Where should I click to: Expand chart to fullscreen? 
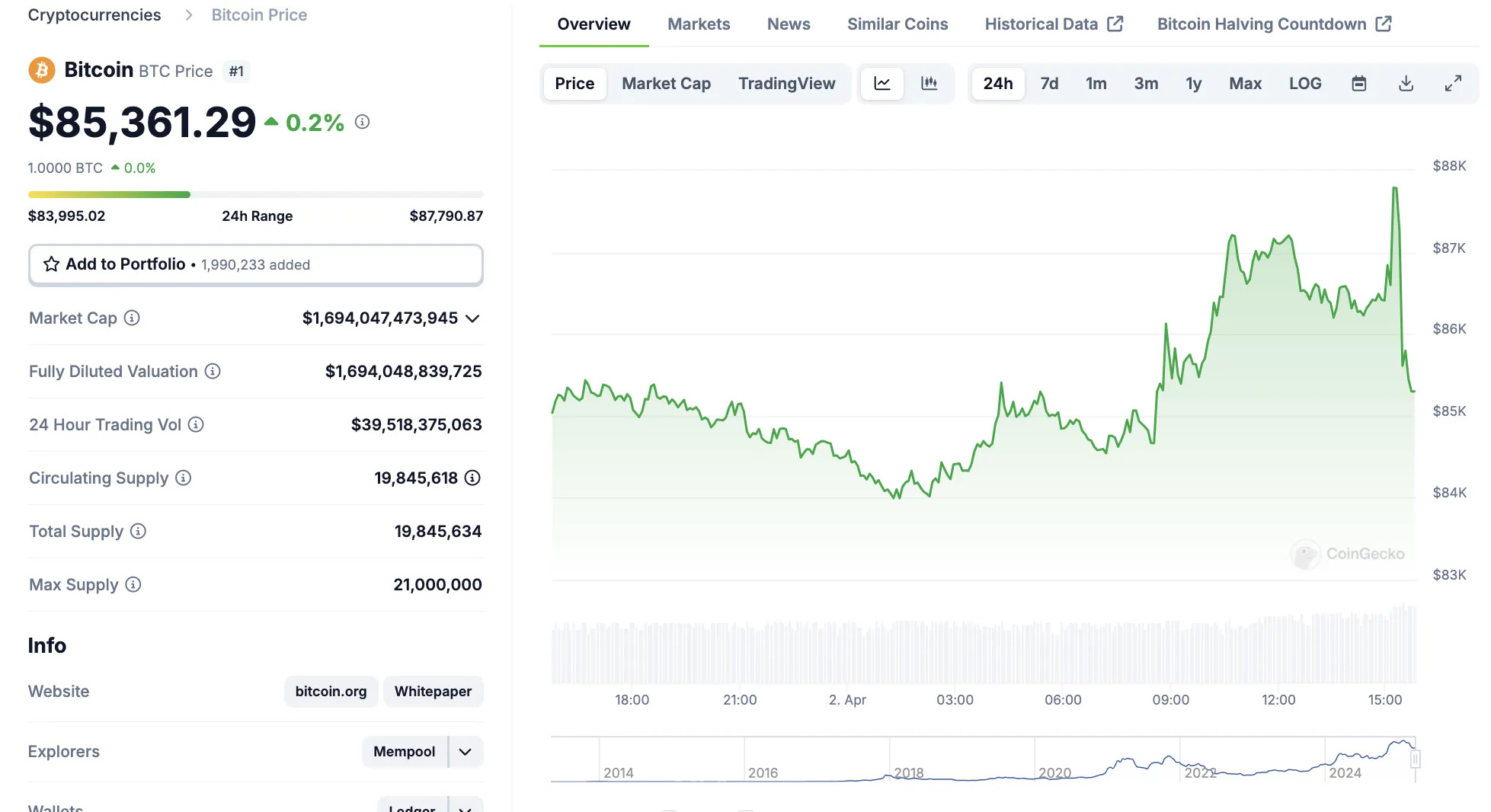(1454, 83)
